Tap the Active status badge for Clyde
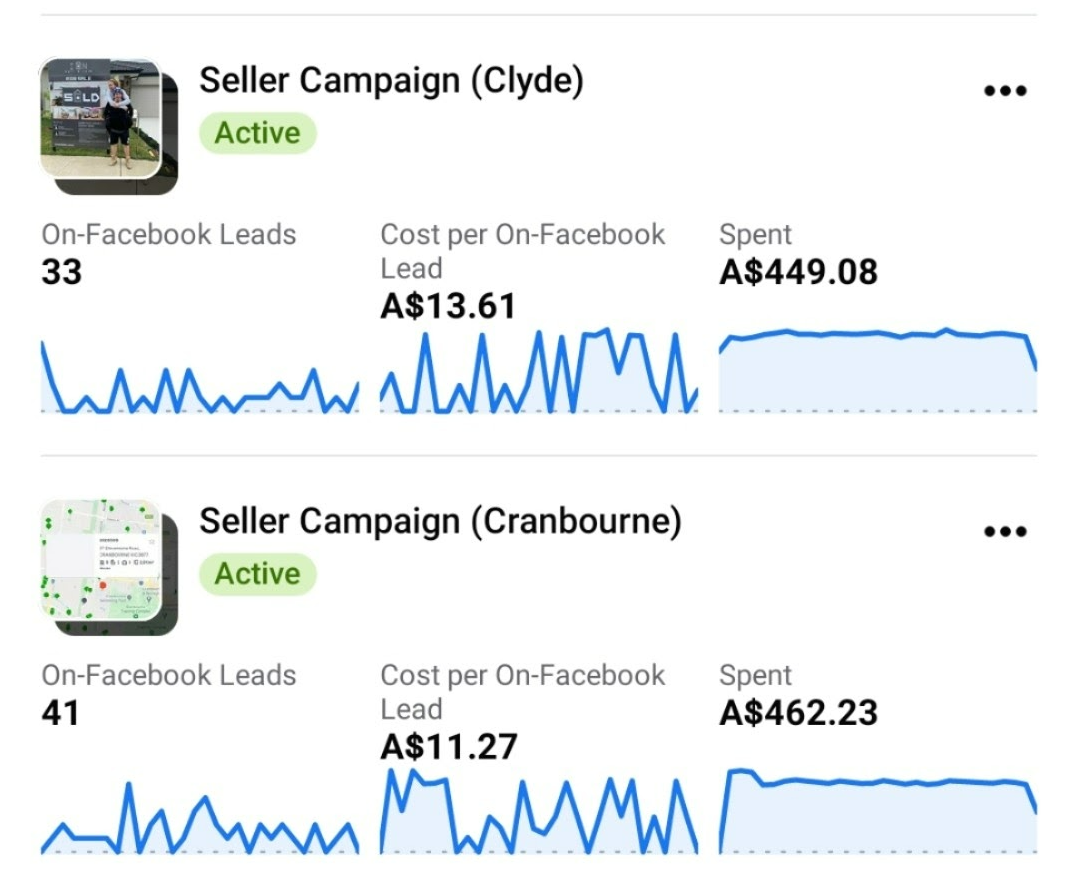Screen dimensions: 1075x890 [257, 133]
